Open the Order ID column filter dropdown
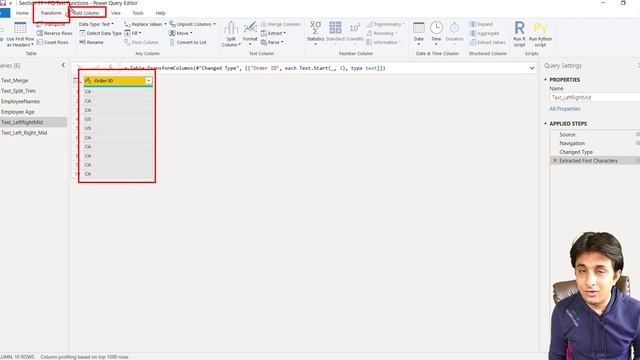Screen dimensions: 640x360 click(x=149, y=81)
